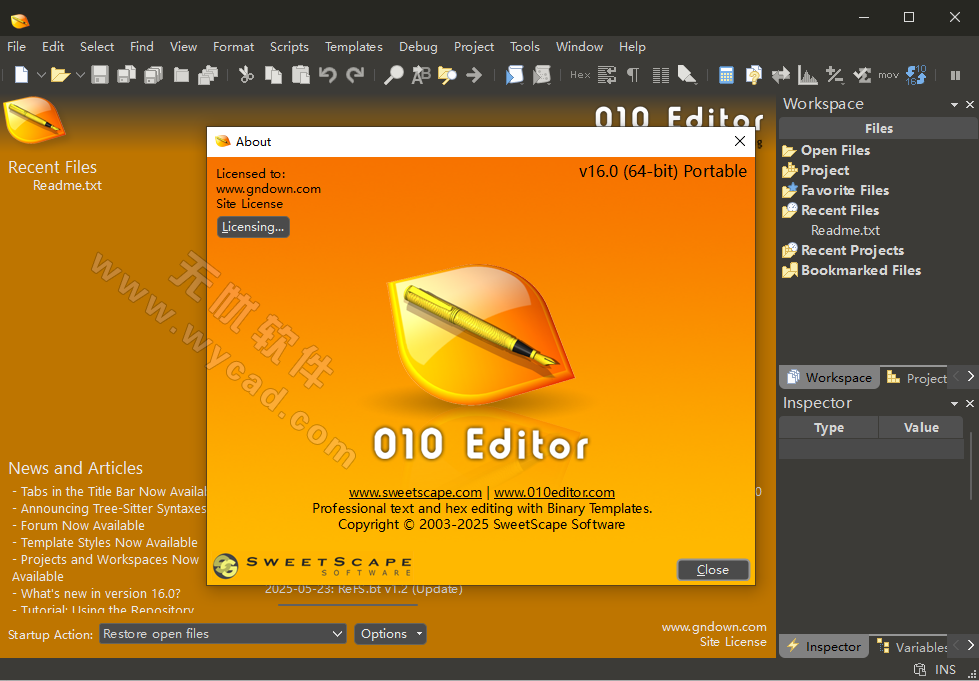Click the Licensing button in the About dialog
979x681 pixels.
[x=252, y=227]
